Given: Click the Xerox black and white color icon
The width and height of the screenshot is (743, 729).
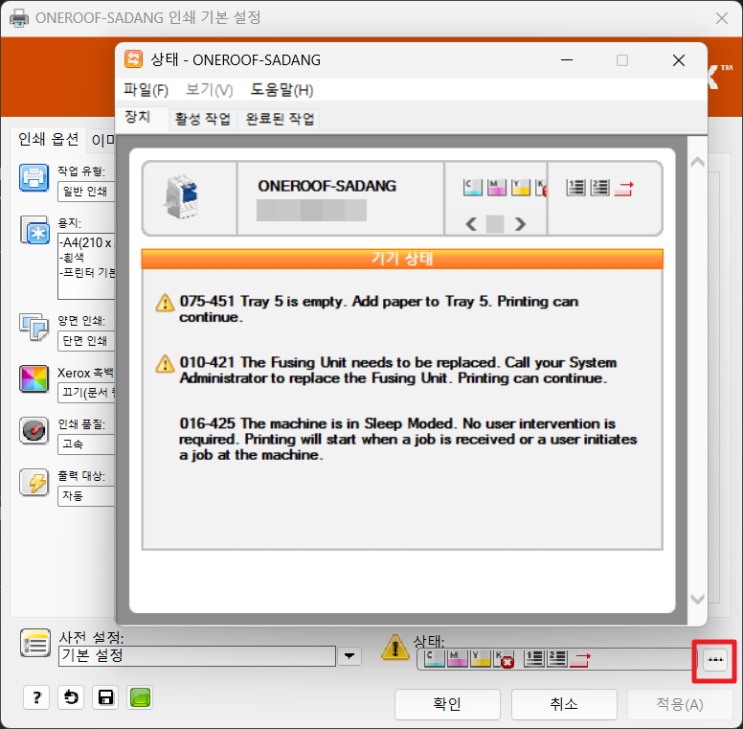Looking at the screenshot, I should tap(34, 379).
